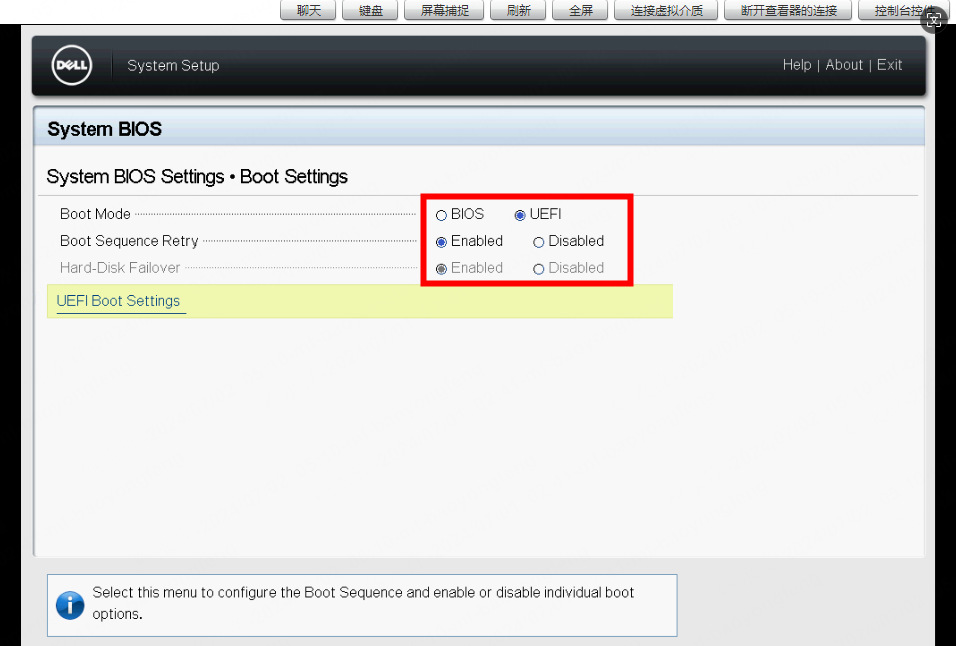This screenshot has height=646, width=956.
Task: Click the 键盘 (keyboard) toolbar button
Action: pyautogui.click(x=370, y=10)
